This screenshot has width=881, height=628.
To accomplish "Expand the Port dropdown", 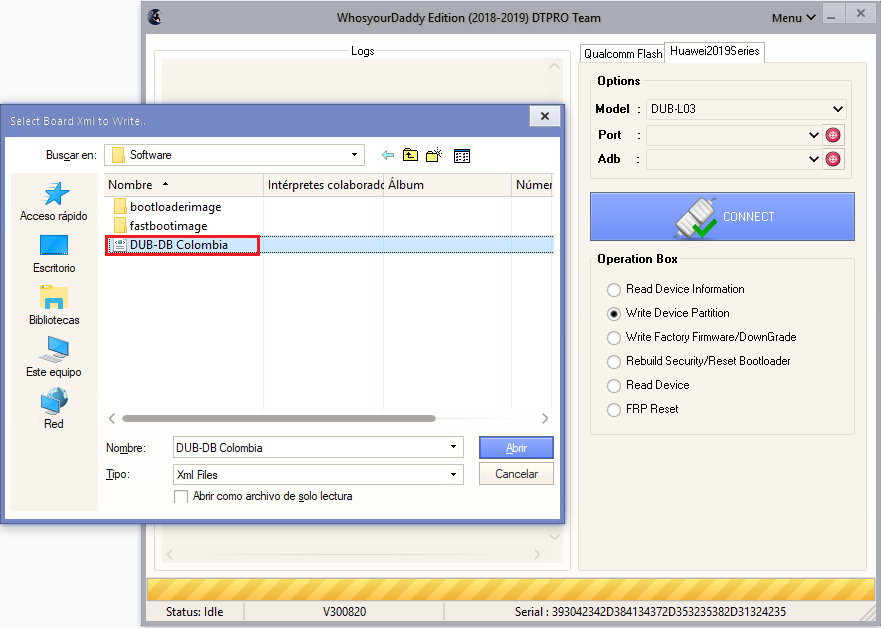I will [x=813, y=135].
